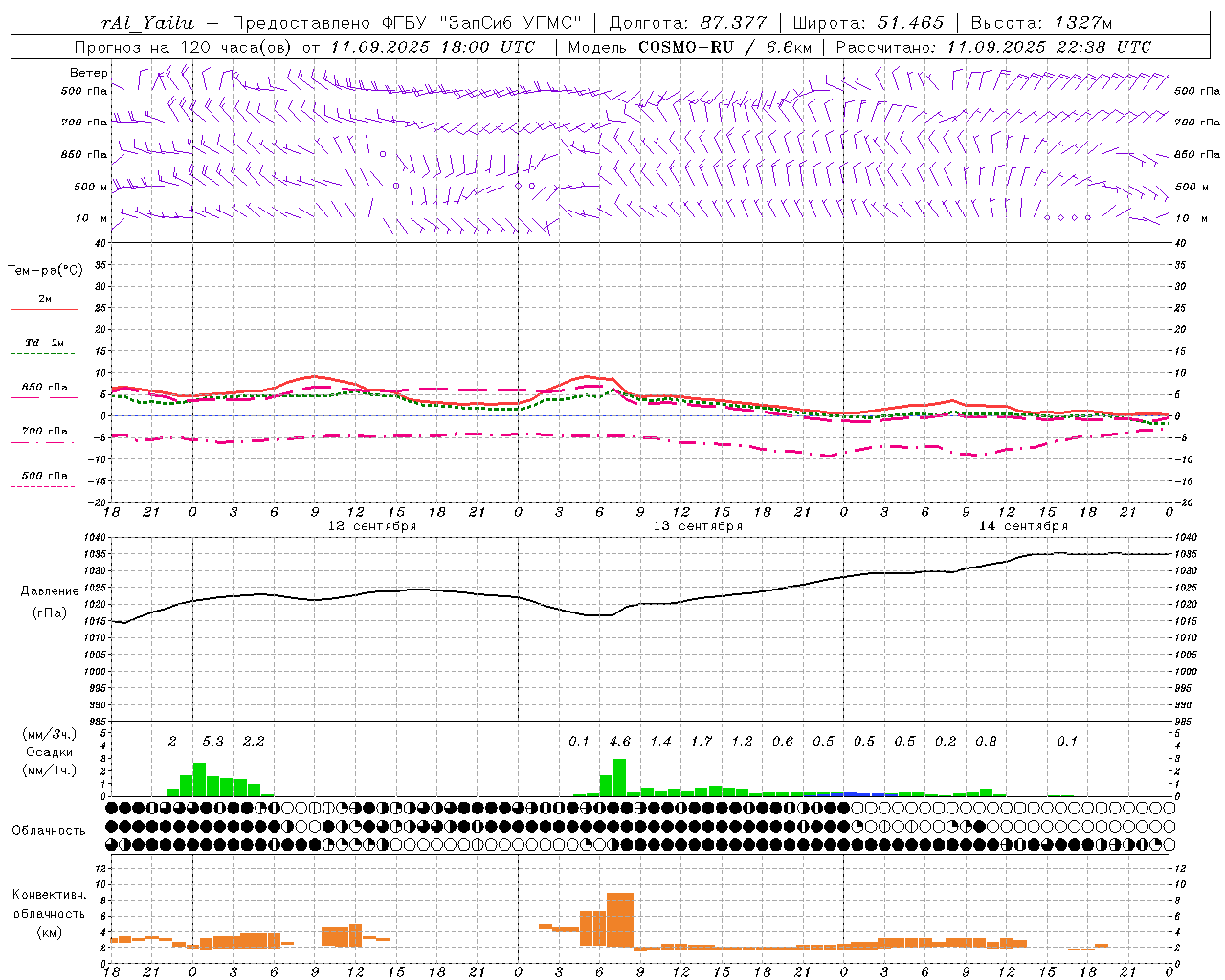Screen dimensions: 1225x980
Task: Click the station name rAl_Yailu in header
Action: (x=148, y=23)
